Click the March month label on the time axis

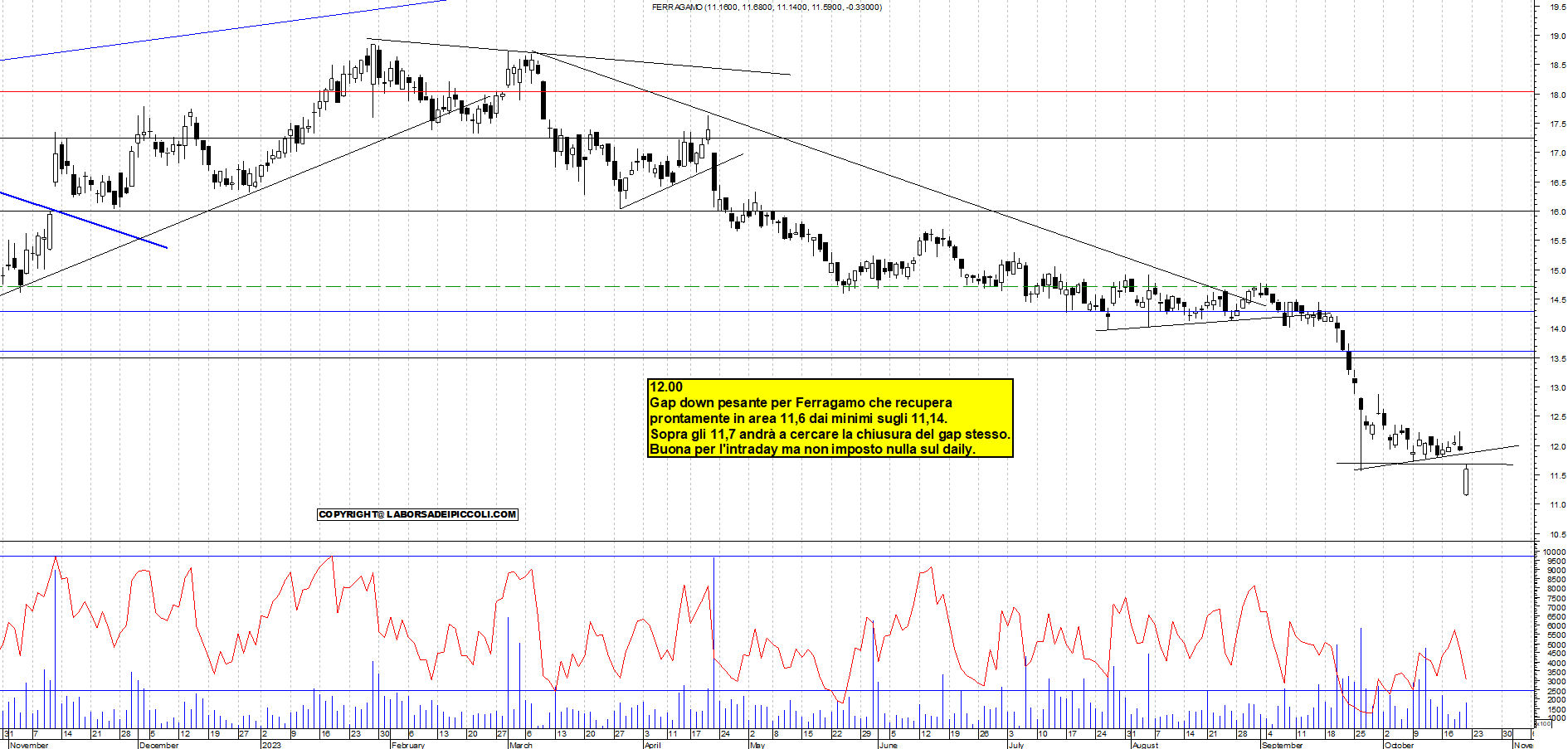click(x=521, y=745)
